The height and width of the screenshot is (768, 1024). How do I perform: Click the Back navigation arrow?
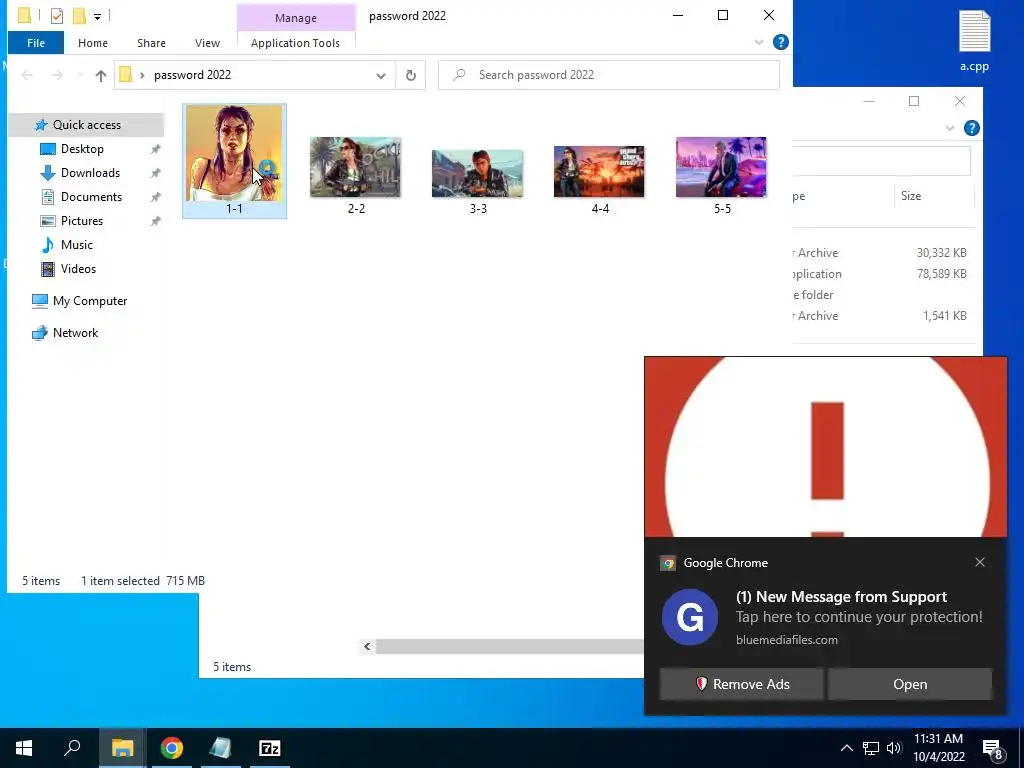27,75
